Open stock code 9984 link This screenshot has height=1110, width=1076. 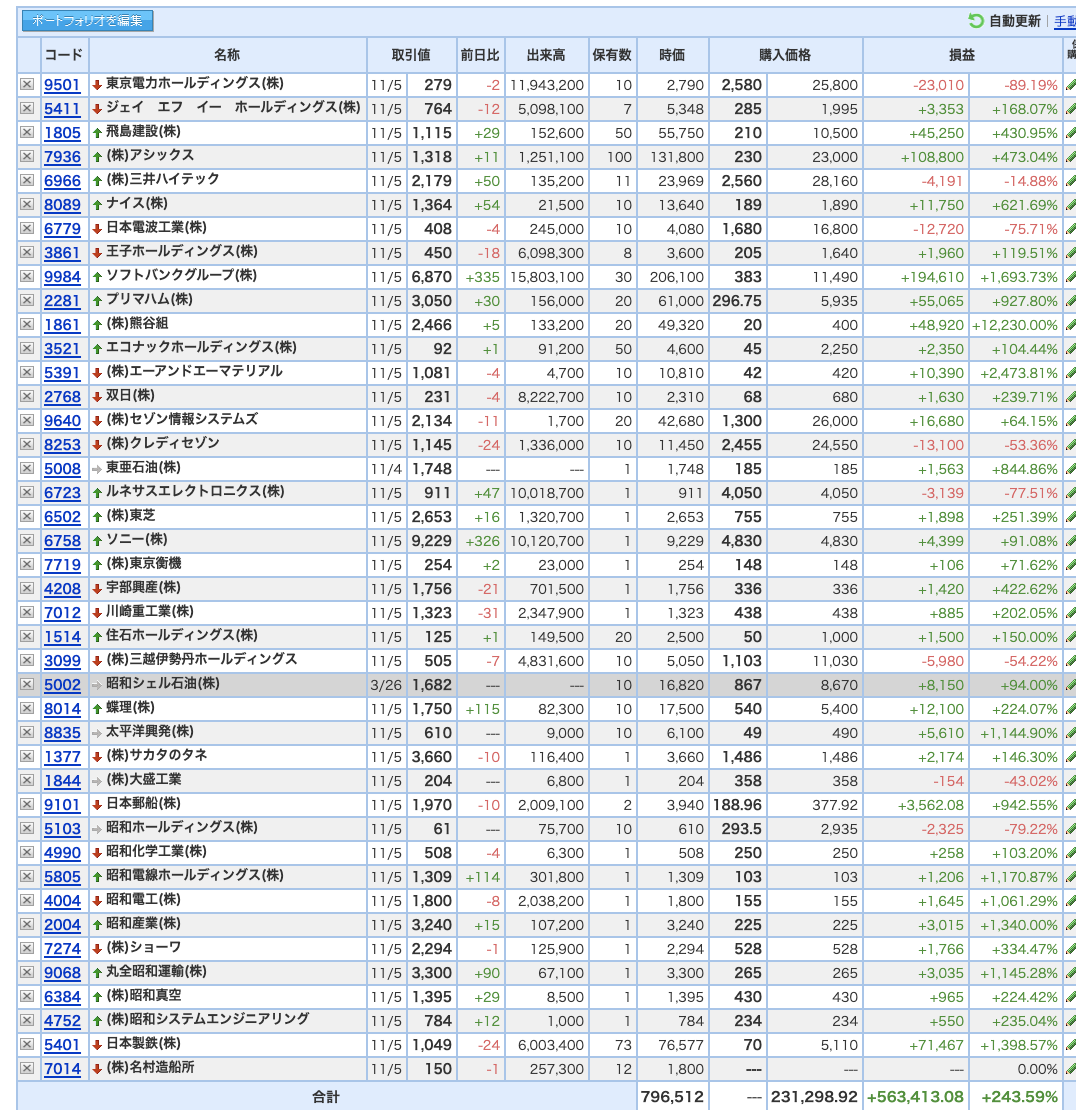coord(62,277)
